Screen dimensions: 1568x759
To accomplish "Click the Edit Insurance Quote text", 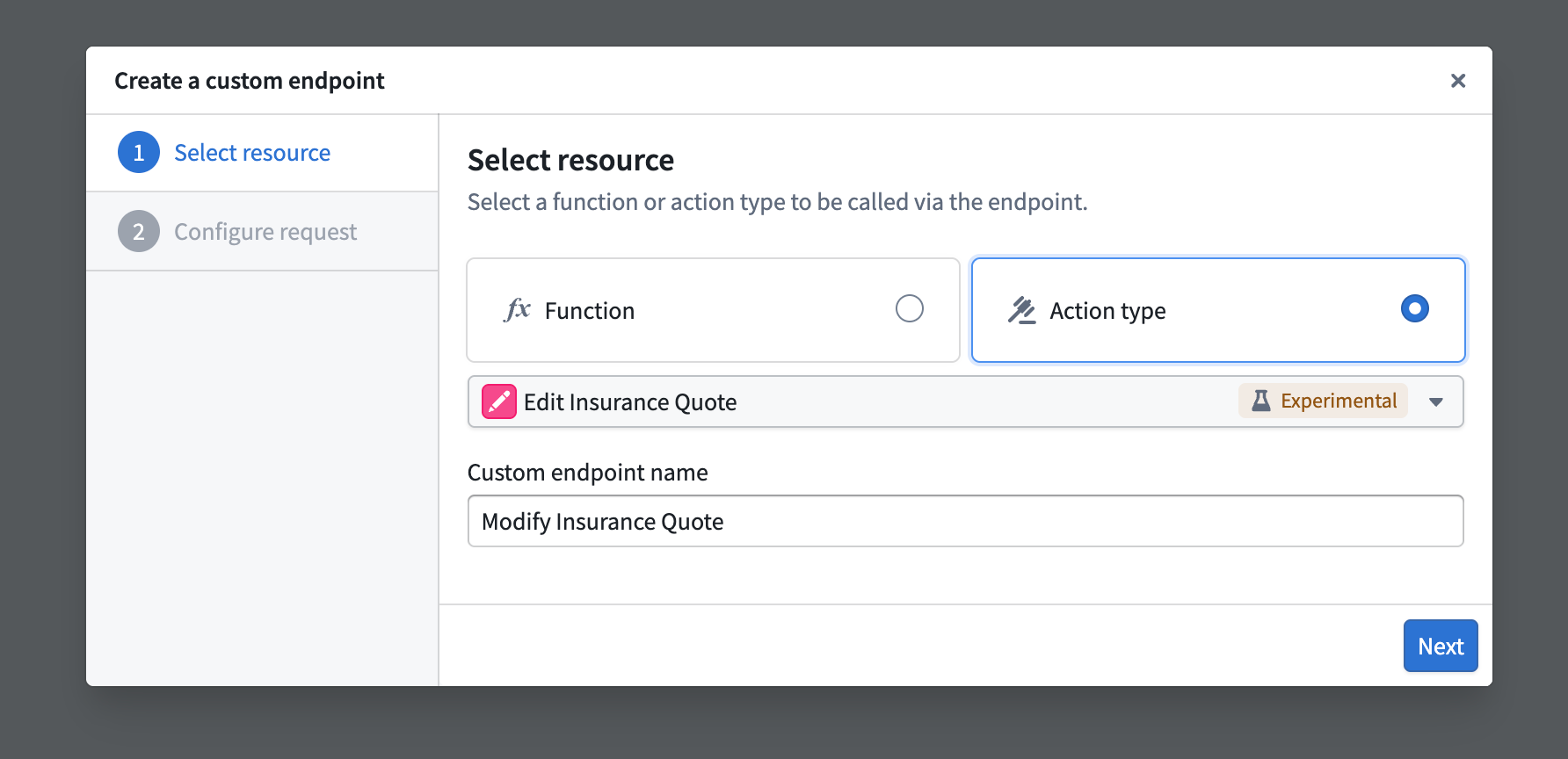I will pos(630,402).
